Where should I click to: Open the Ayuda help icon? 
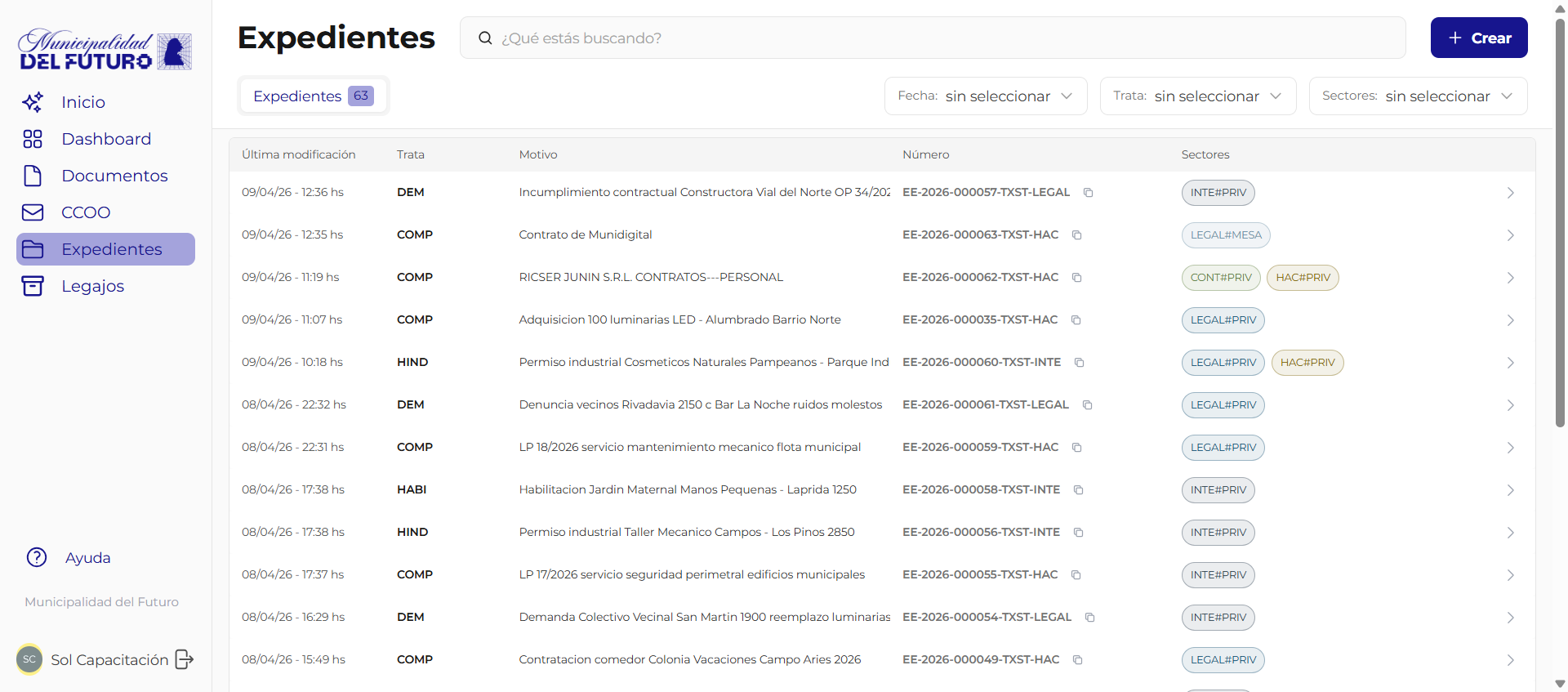pyautogui.click(x=37, y=557)
